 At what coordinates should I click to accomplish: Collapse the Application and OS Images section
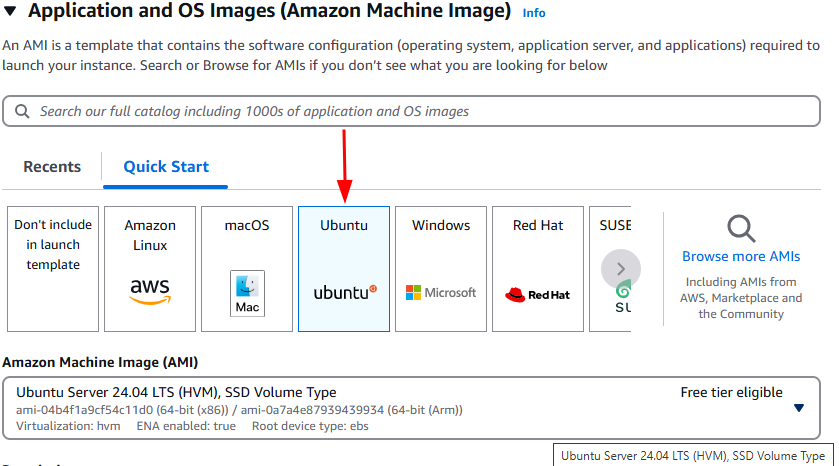pos(10,13)
